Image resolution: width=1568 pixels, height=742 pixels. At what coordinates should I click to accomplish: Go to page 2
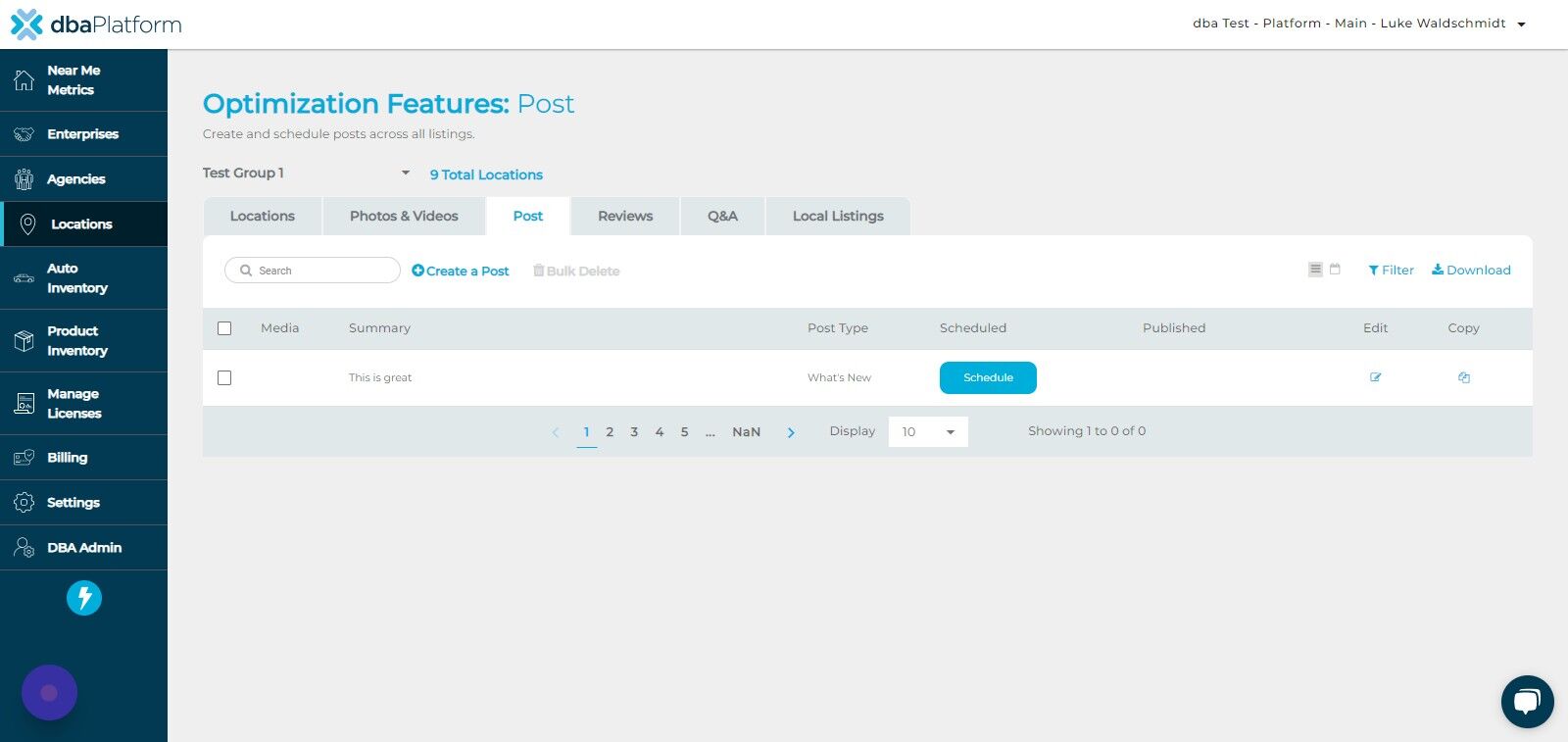coord(610,432)
